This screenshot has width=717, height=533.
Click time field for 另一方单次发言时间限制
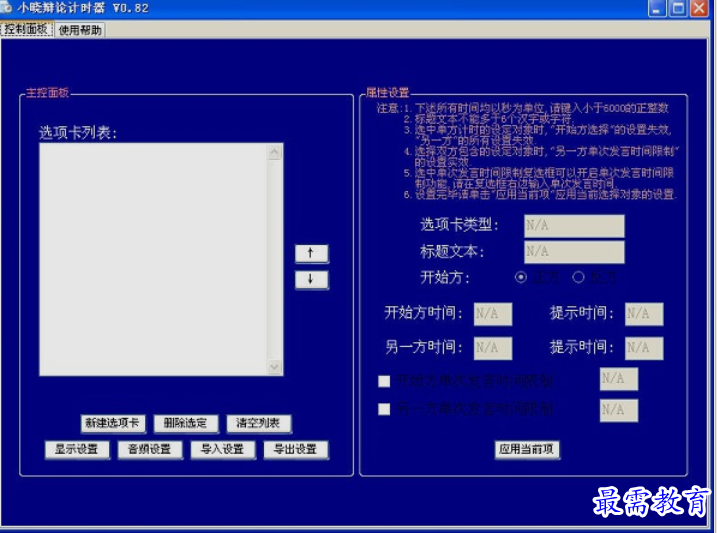pos(619,410)
